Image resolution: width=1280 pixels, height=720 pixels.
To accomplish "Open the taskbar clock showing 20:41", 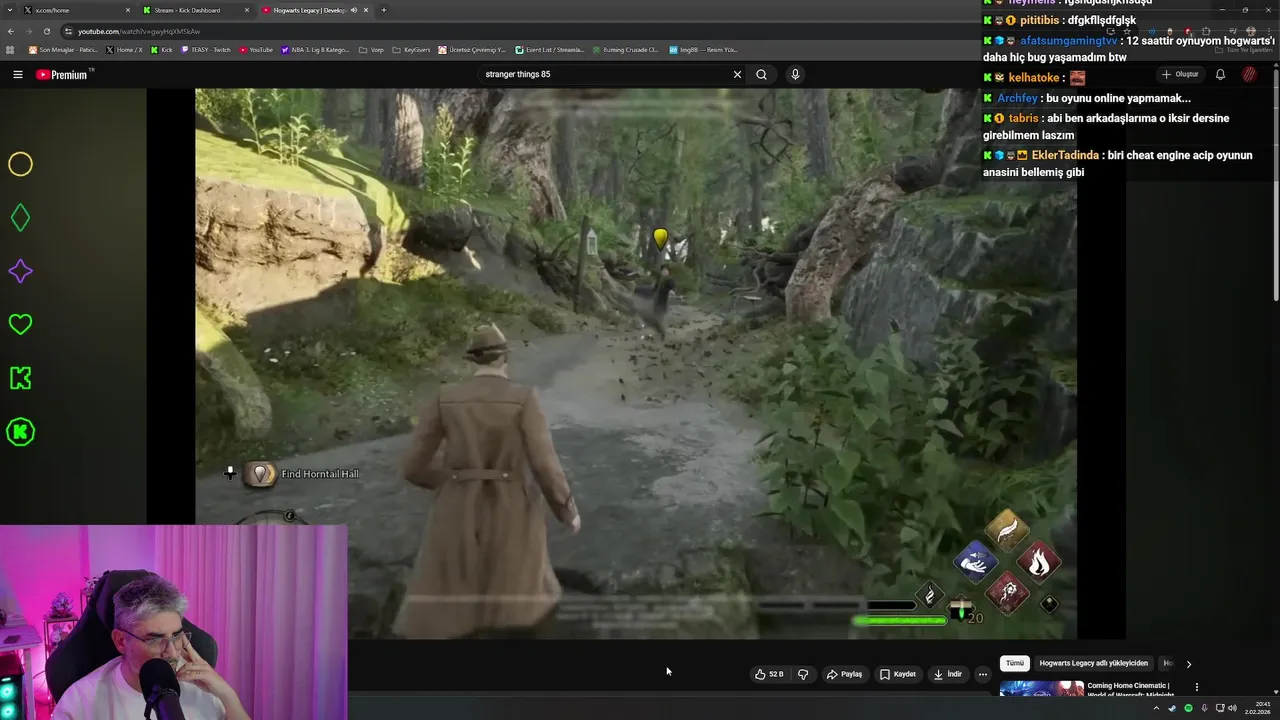I will pyautogui.click(x=1257, y=708).
